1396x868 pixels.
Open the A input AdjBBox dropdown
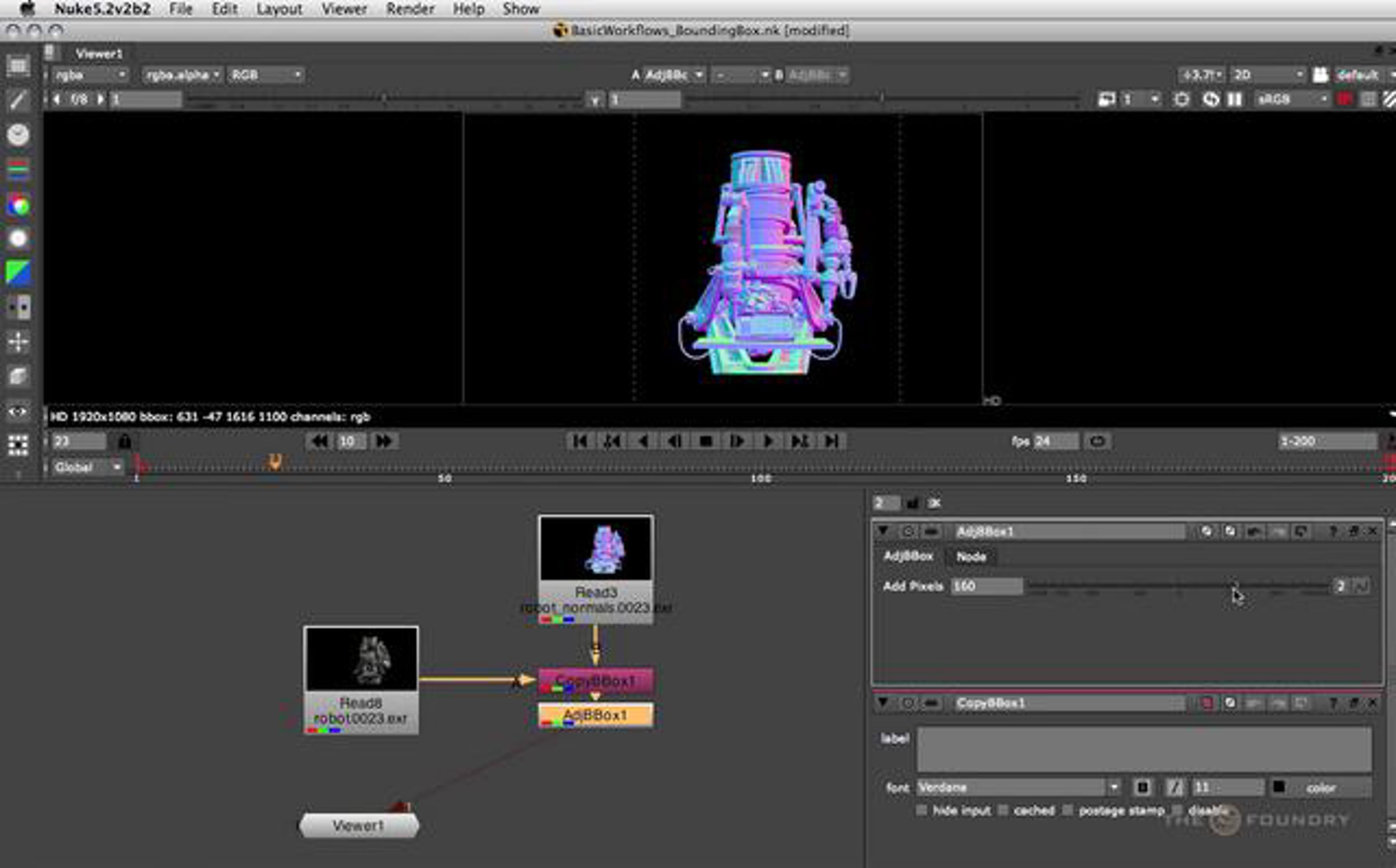click(x=674, y=75)
